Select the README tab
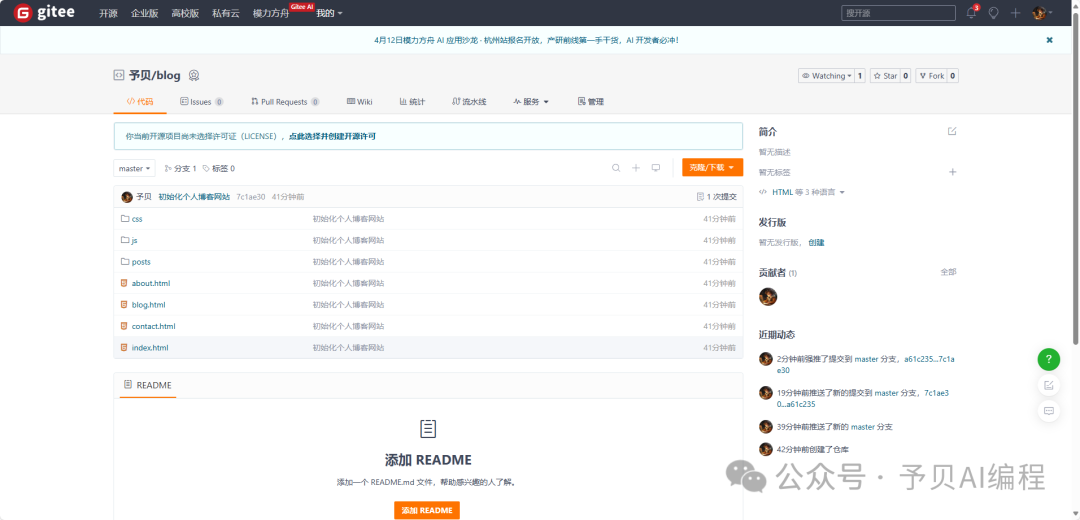Viewport: 1080px width, 520px height. click(148, 385)
